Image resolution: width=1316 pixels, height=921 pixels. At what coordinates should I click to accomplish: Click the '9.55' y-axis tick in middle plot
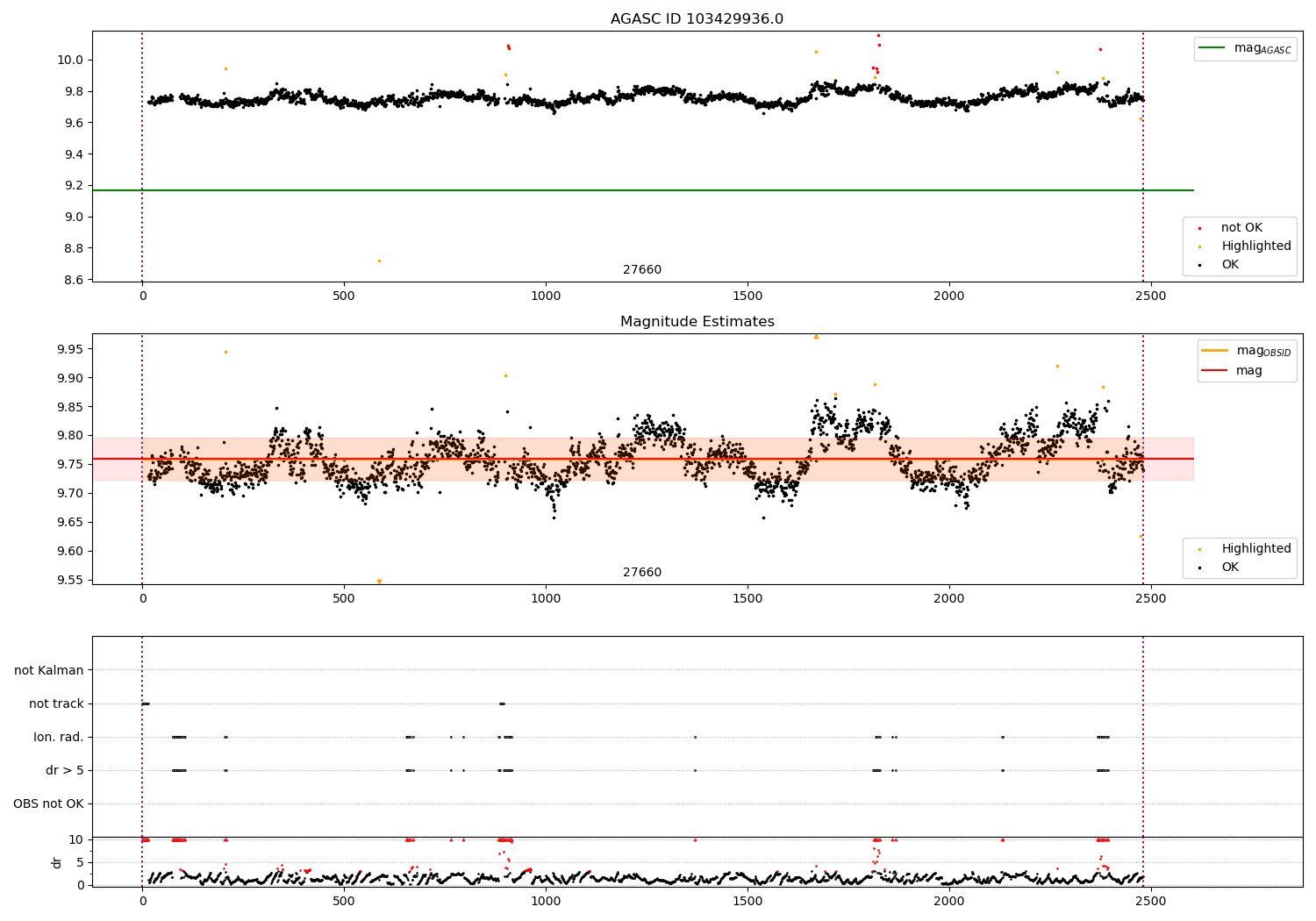point(70,580)
